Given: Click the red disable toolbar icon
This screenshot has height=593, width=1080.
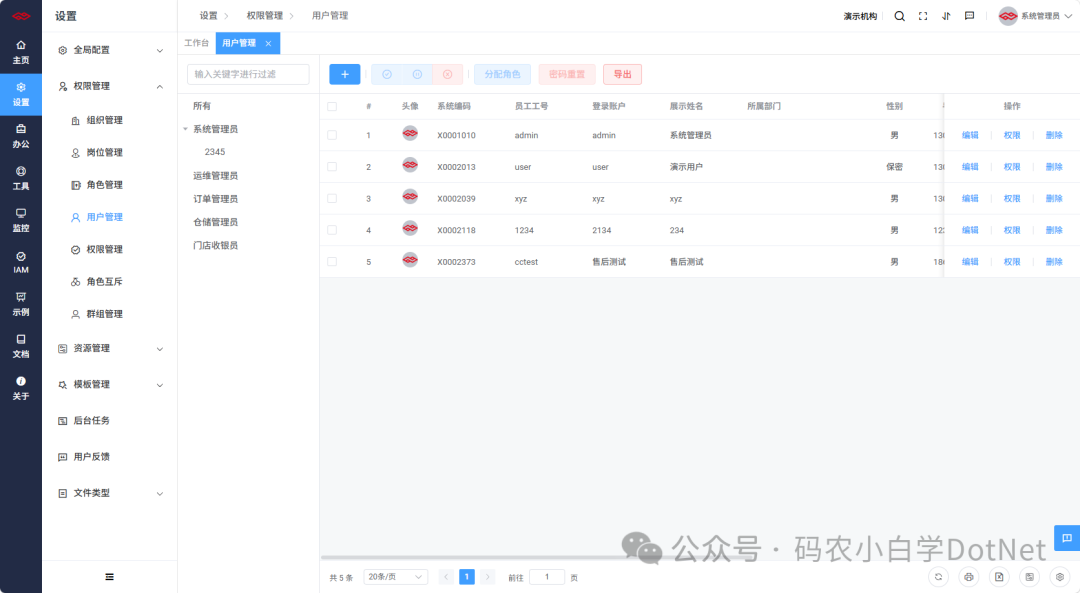Looking at the screenshot, I should [x=448, y=74].
